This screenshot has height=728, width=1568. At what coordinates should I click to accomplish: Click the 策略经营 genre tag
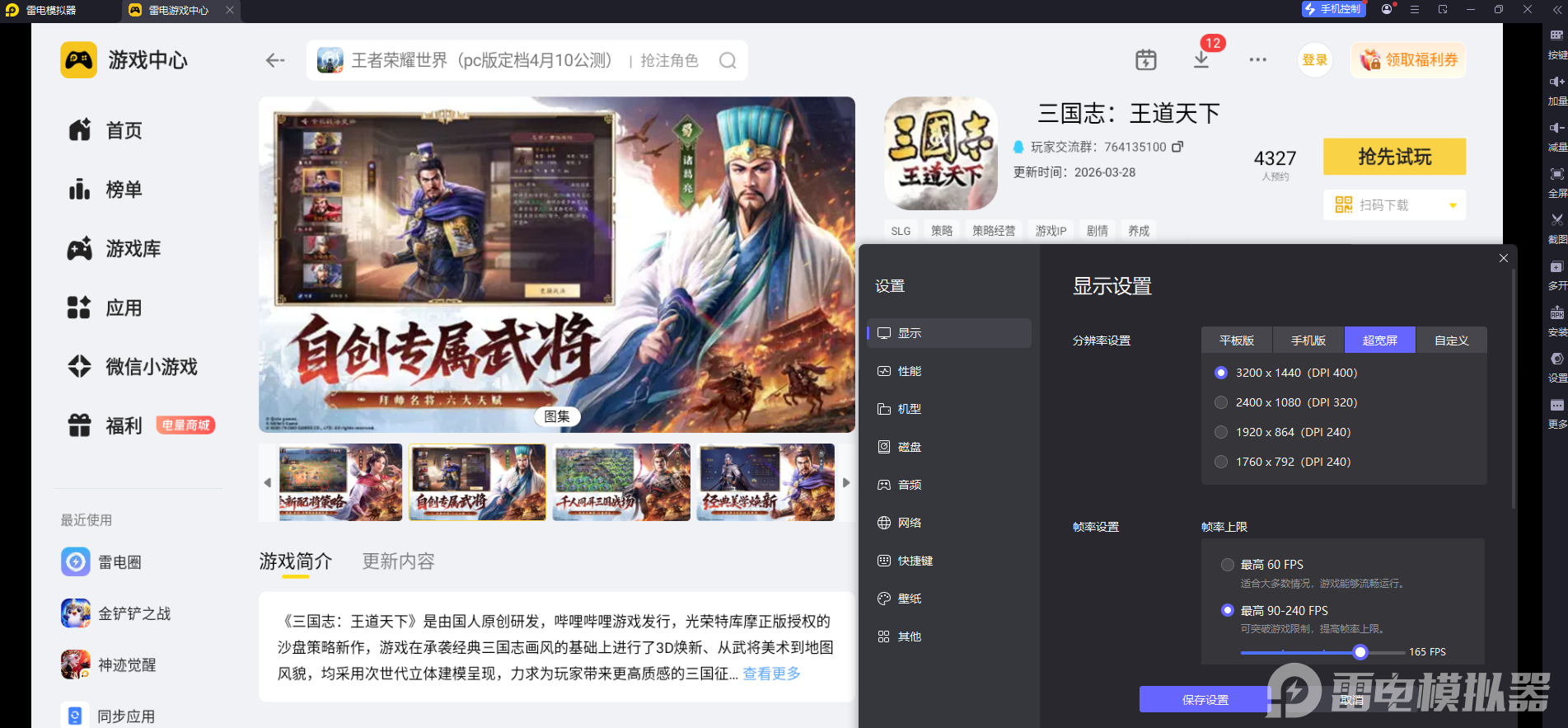[x=994, y=231]
